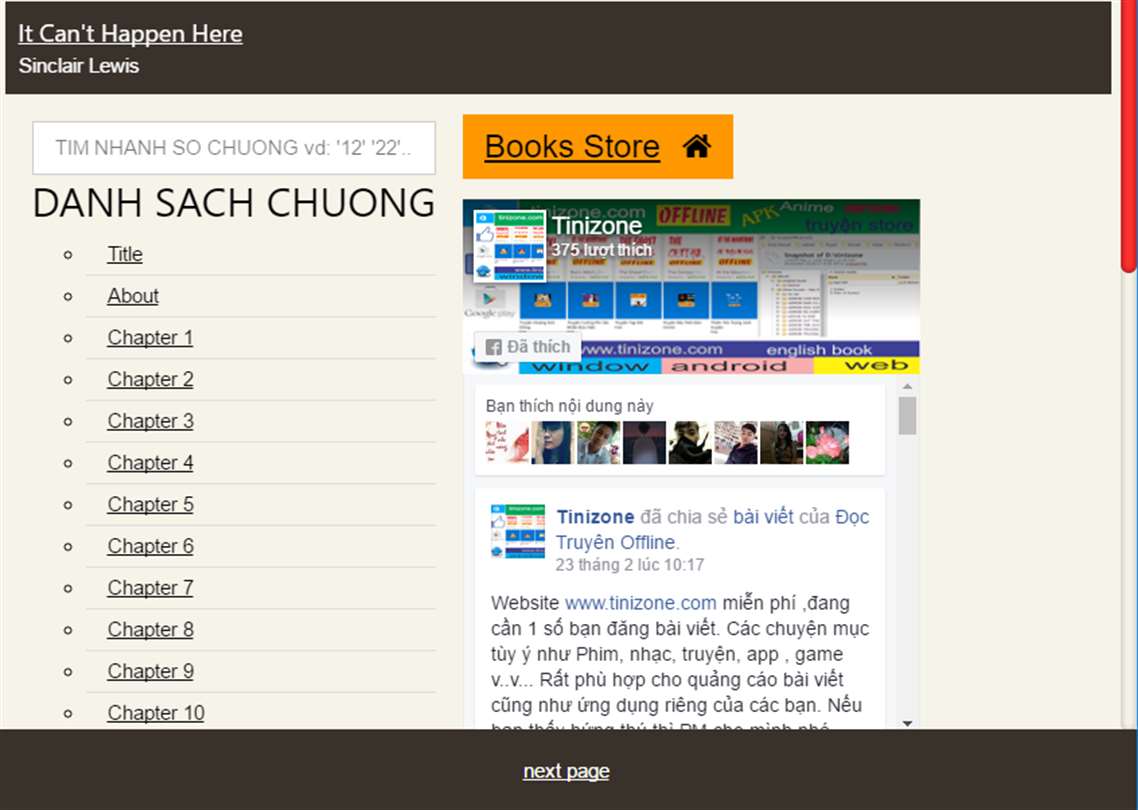Click the Facebook widget scroll down arrow
The height and width of the screenshot is (810, 1138).
pos(907,723)
